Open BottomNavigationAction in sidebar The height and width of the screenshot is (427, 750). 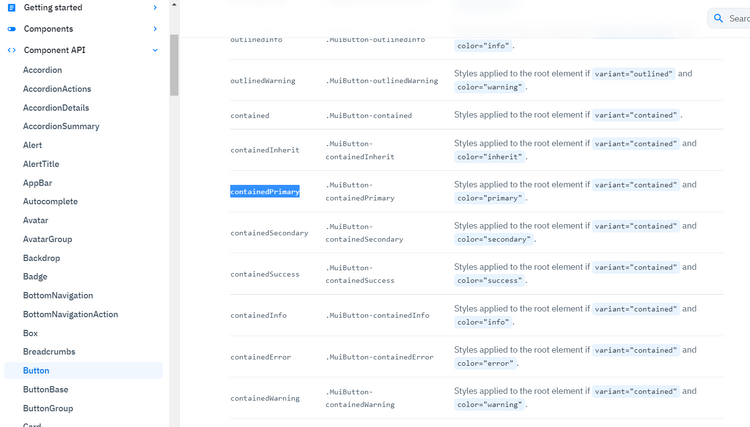70,314
